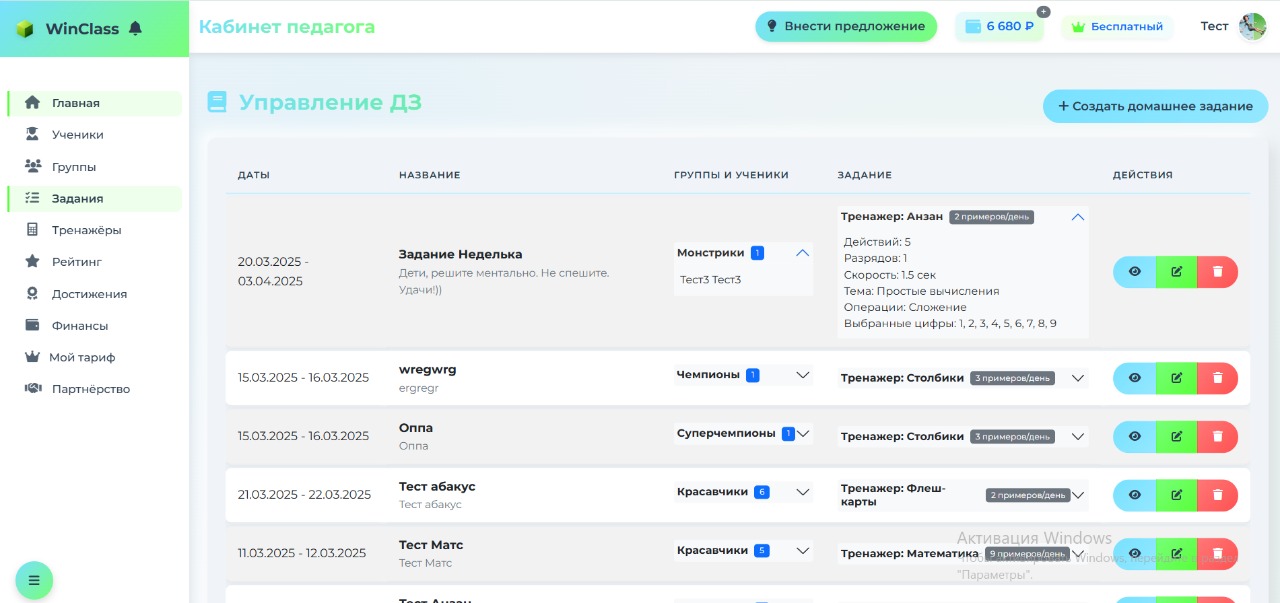The width and height of the screenshot is (1280, 603).
Task: Click Создать домашнее задание button
Action: 1155,106
